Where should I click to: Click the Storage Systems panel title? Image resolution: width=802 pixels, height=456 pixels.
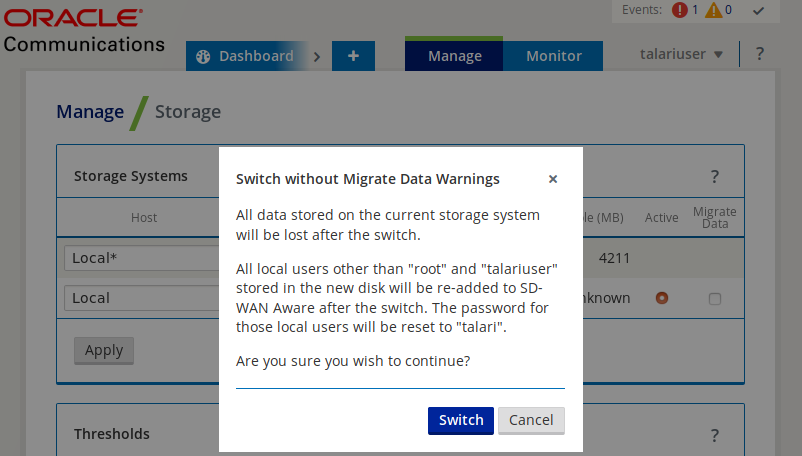(131, 176)
